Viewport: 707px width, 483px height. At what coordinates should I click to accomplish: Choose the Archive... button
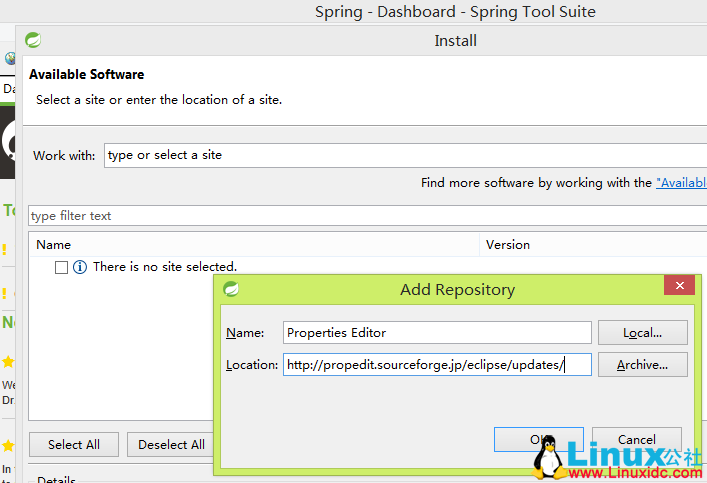(643, 364)
